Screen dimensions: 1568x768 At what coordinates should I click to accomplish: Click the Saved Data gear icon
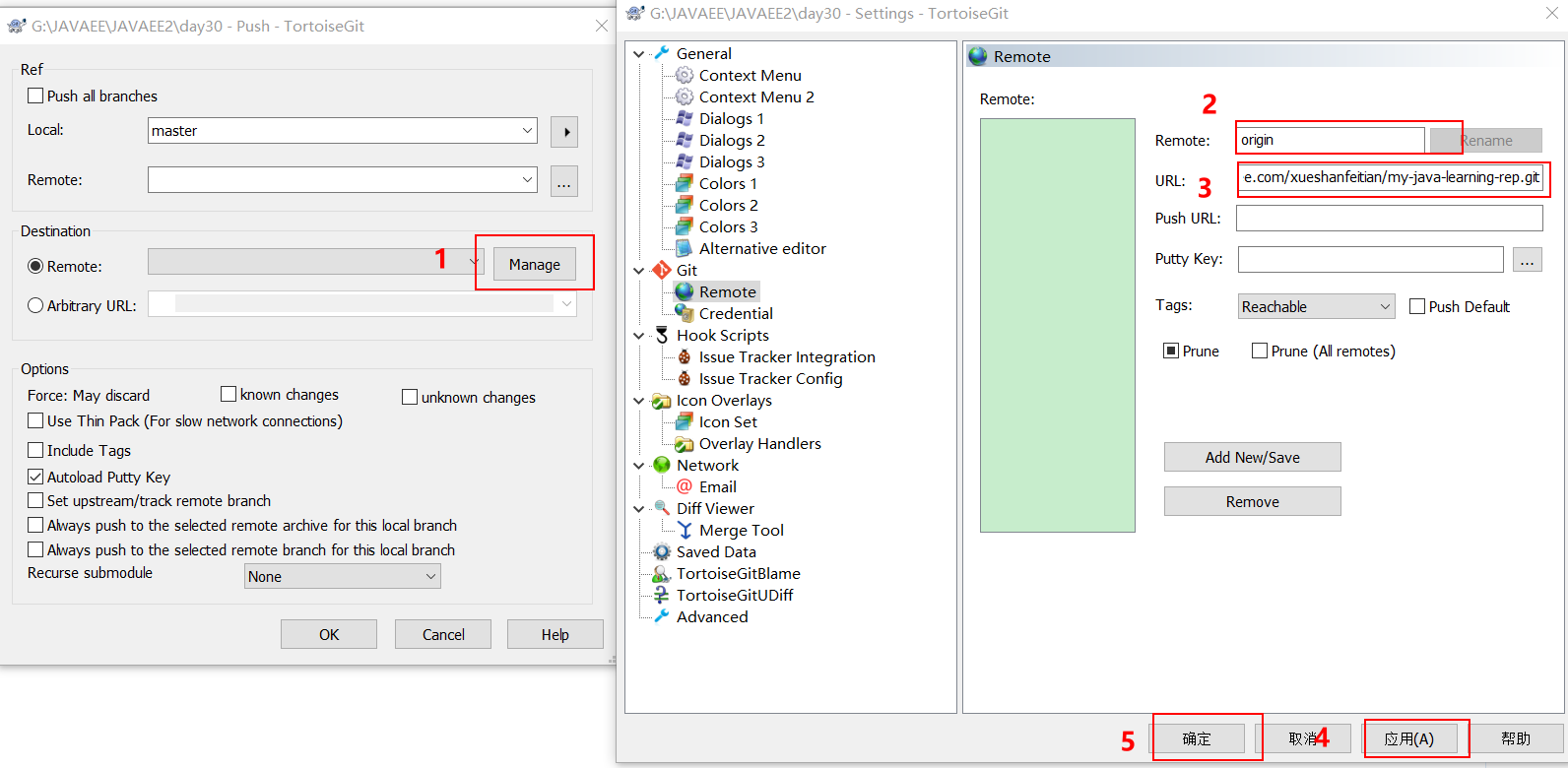pos(662,551)
